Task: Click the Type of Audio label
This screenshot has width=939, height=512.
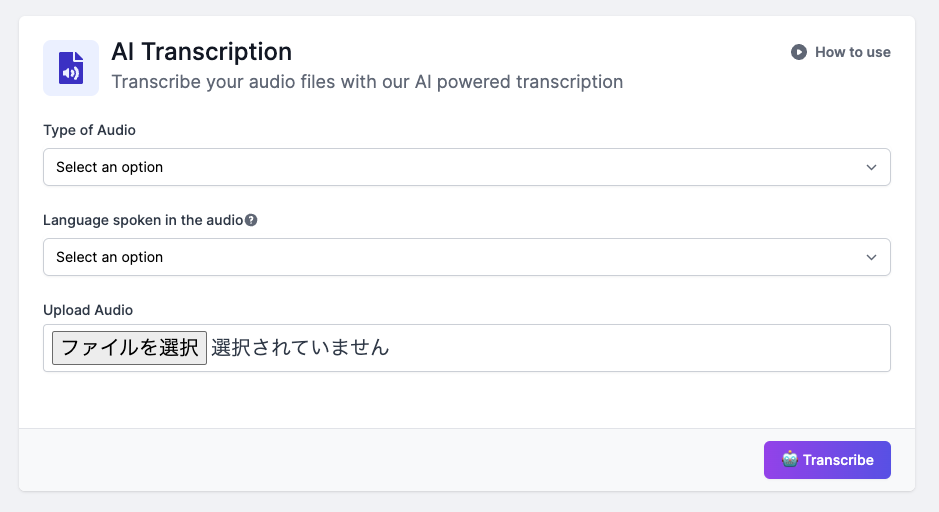Action: coord(89,130)
